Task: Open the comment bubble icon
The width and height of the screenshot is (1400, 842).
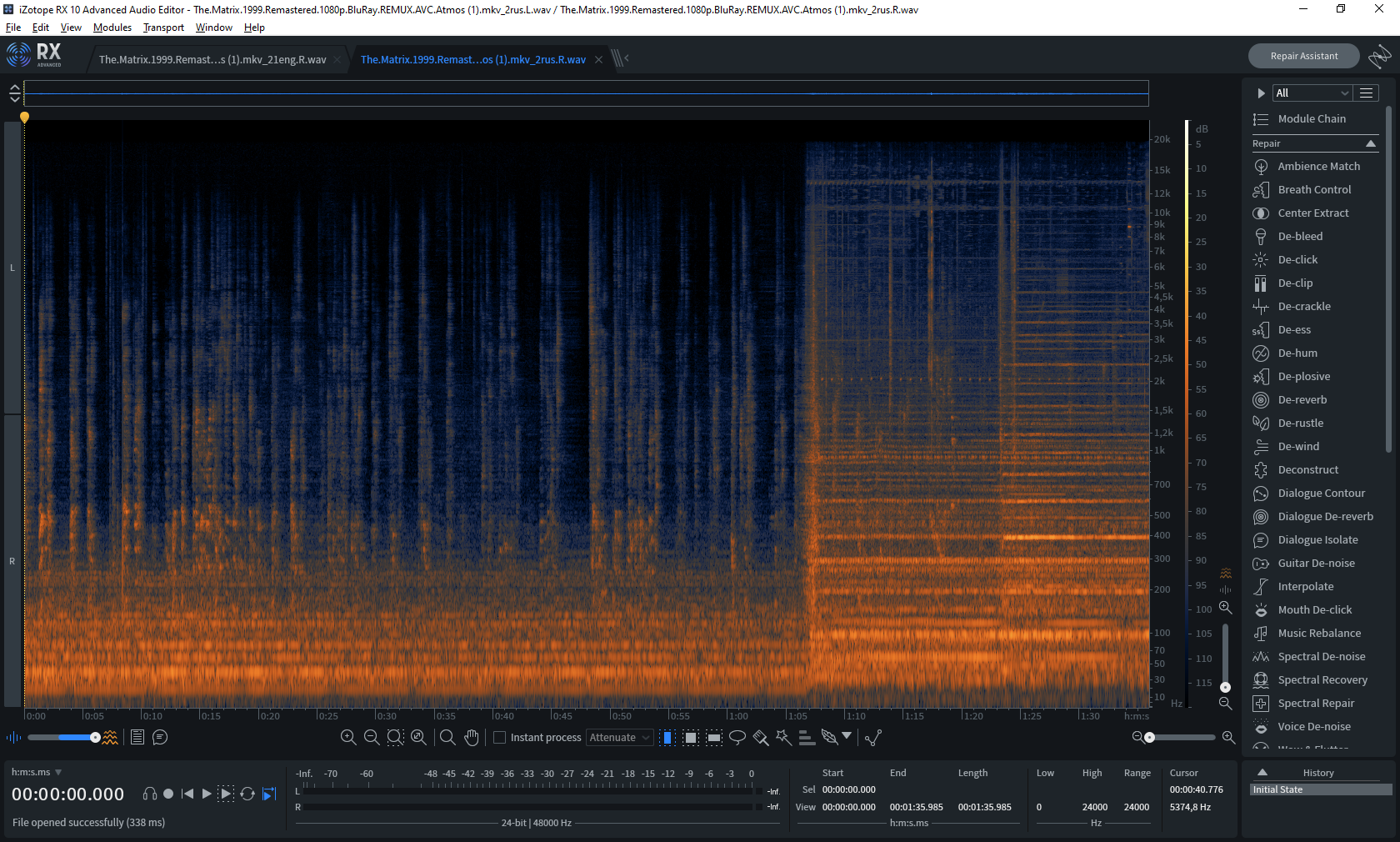Action: click(x=160, y=738)
